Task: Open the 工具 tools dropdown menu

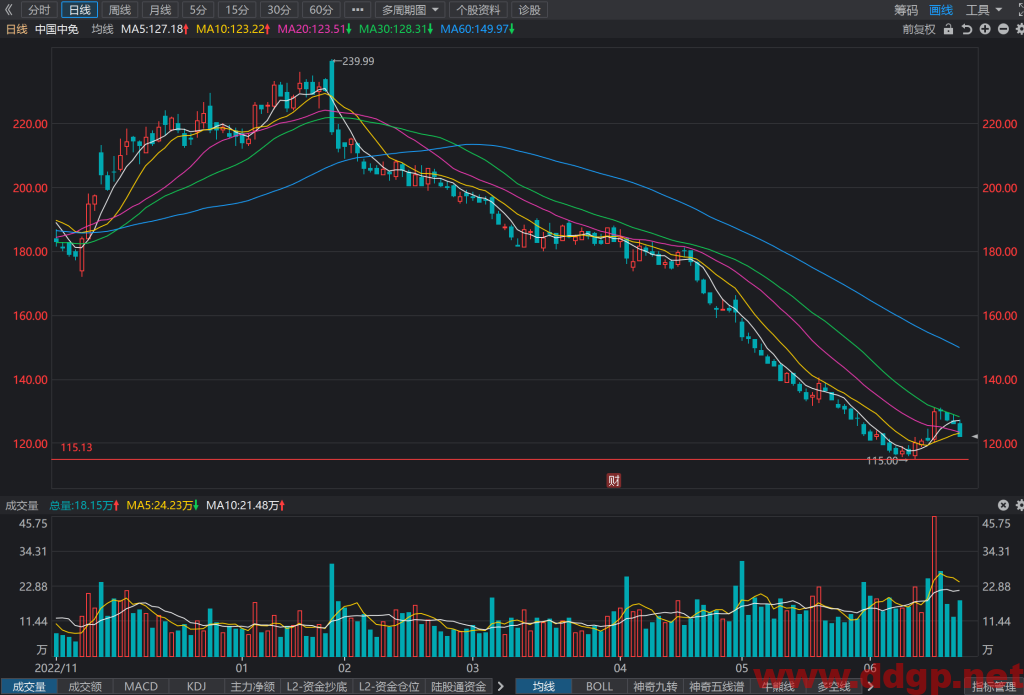Action: point(984,10)
